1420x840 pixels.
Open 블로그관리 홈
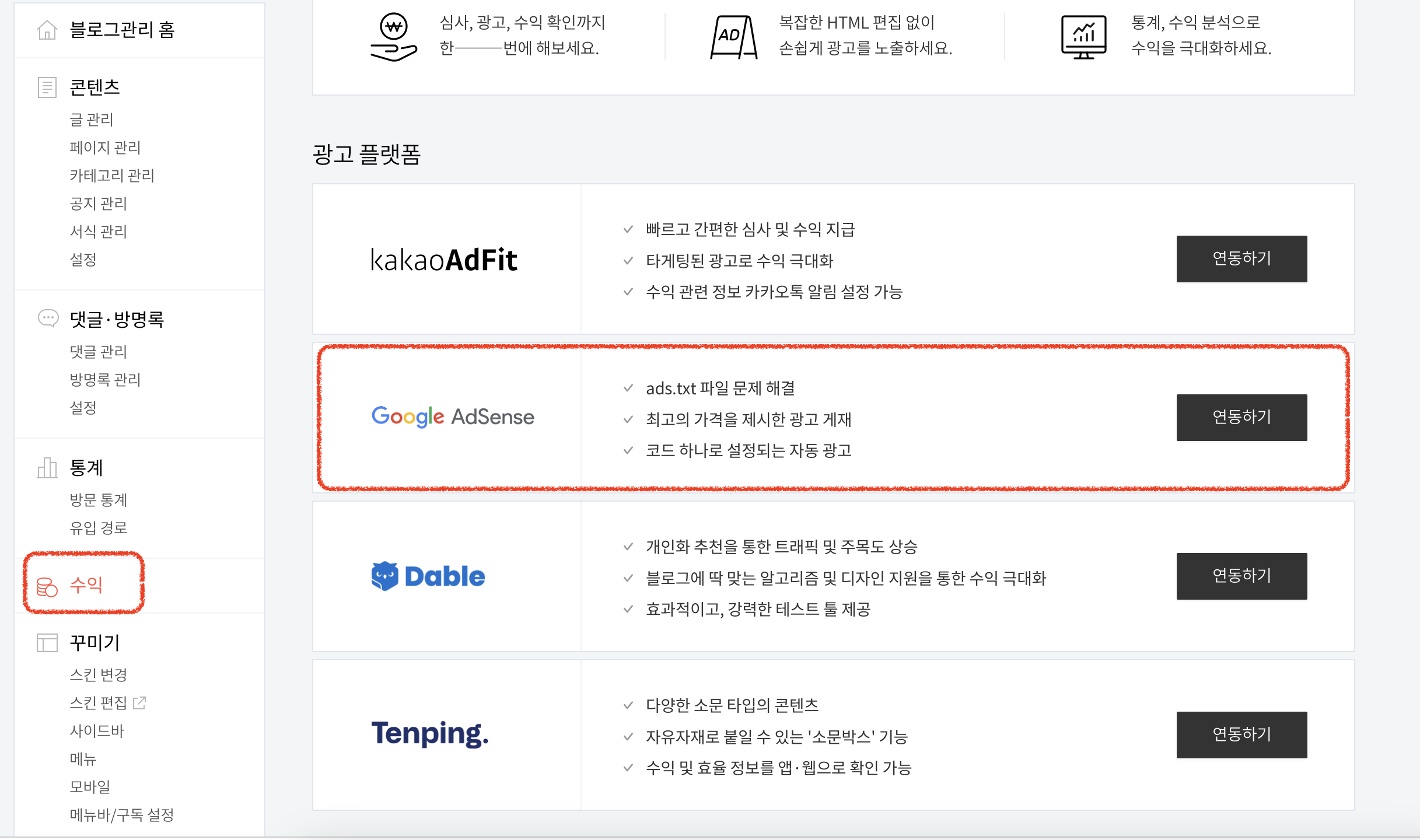click(123, 30)
